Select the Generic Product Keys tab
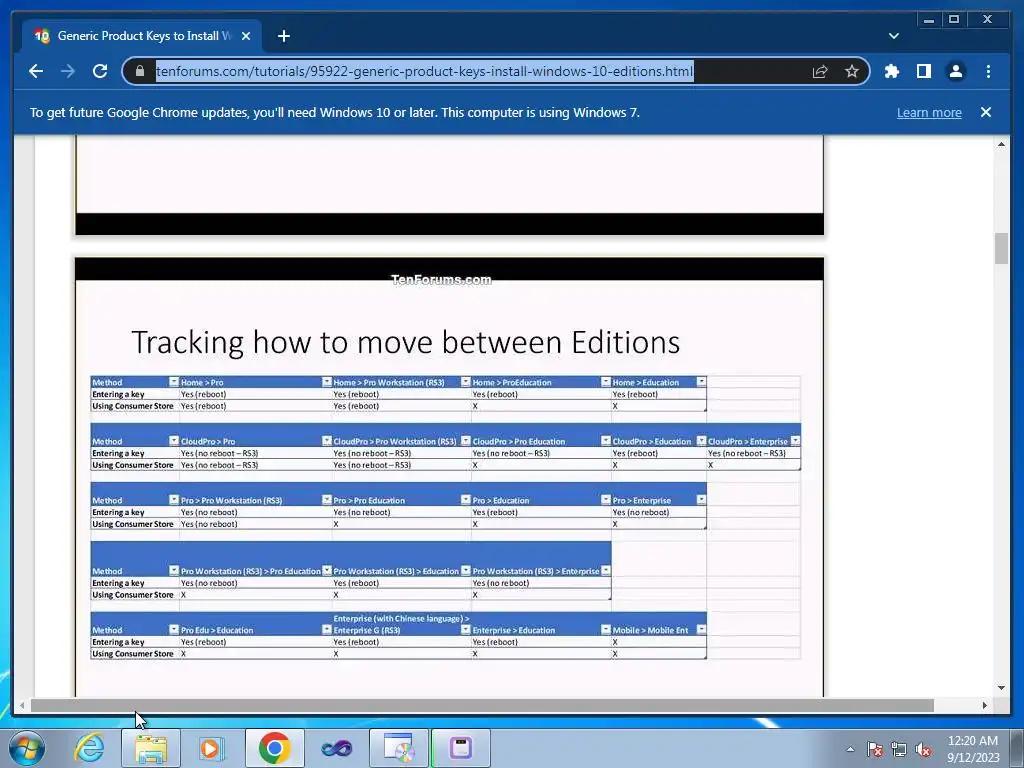The width and height of the screenshot is (1024, 768). click(142, 36)
